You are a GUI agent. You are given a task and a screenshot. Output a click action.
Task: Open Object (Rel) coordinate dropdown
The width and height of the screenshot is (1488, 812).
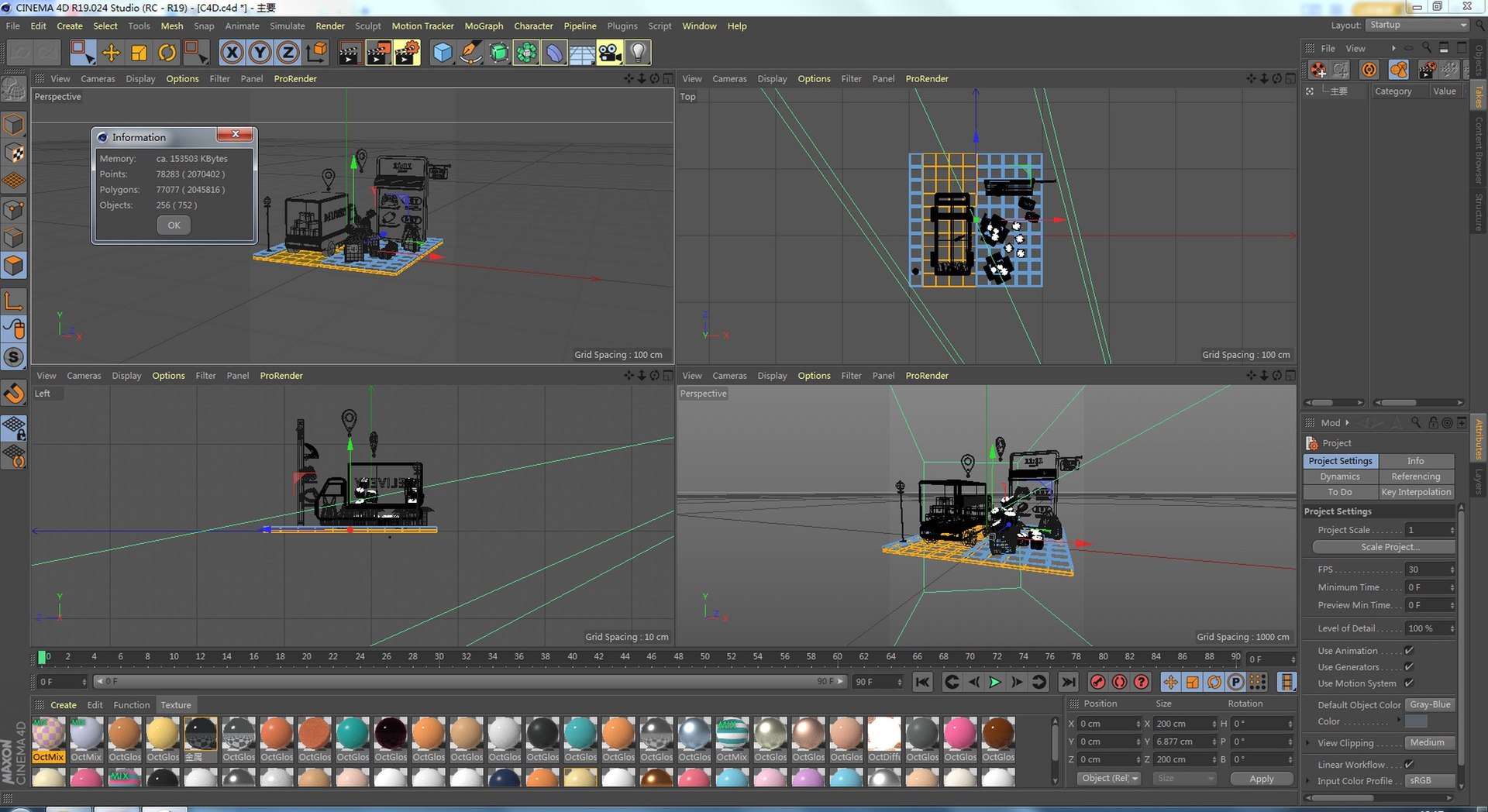click(x=1109, y=779)
